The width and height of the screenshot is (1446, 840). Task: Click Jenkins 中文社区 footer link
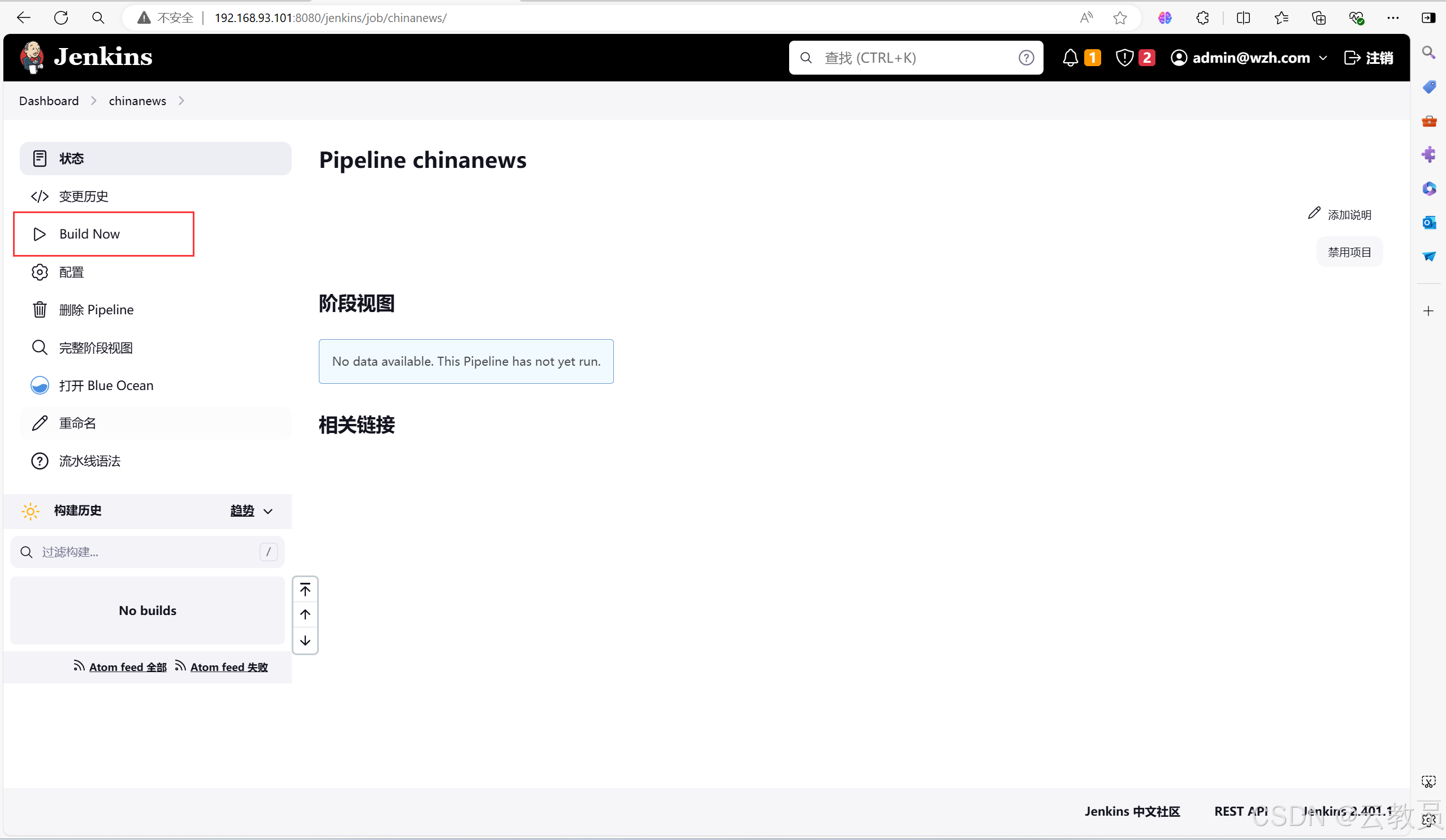pos(1132,811)
